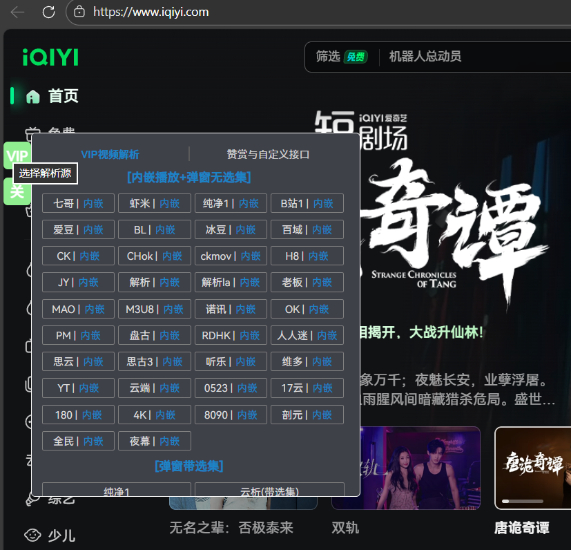Select 诺讯 内嵌 parse source
Screen dimensions: 571x550
click(231, 309)
